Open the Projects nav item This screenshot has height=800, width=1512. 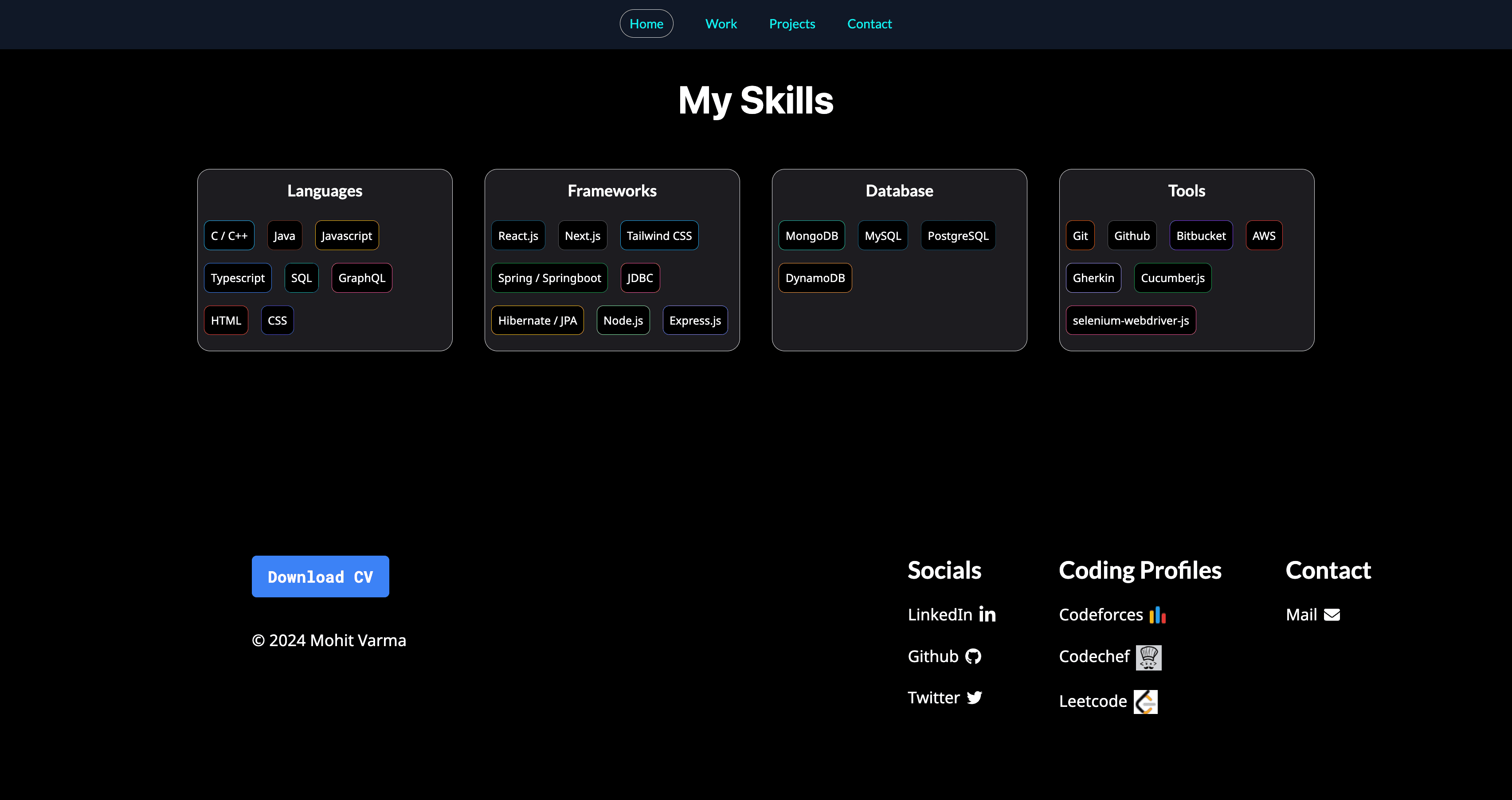click(x=792, y=24)
